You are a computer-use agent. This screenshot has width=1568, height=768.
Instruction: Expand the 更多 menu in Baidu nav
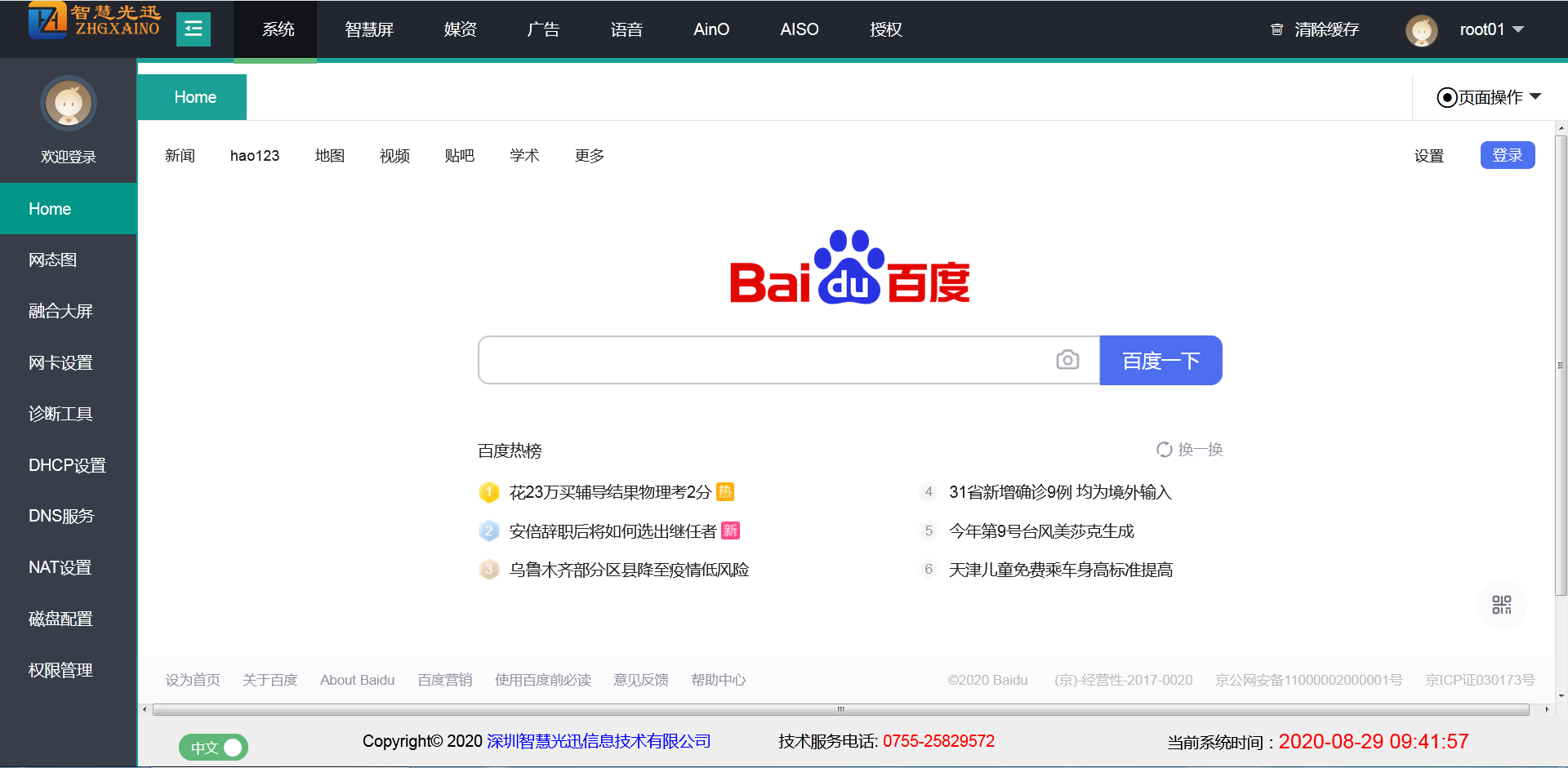click(589, 156)
